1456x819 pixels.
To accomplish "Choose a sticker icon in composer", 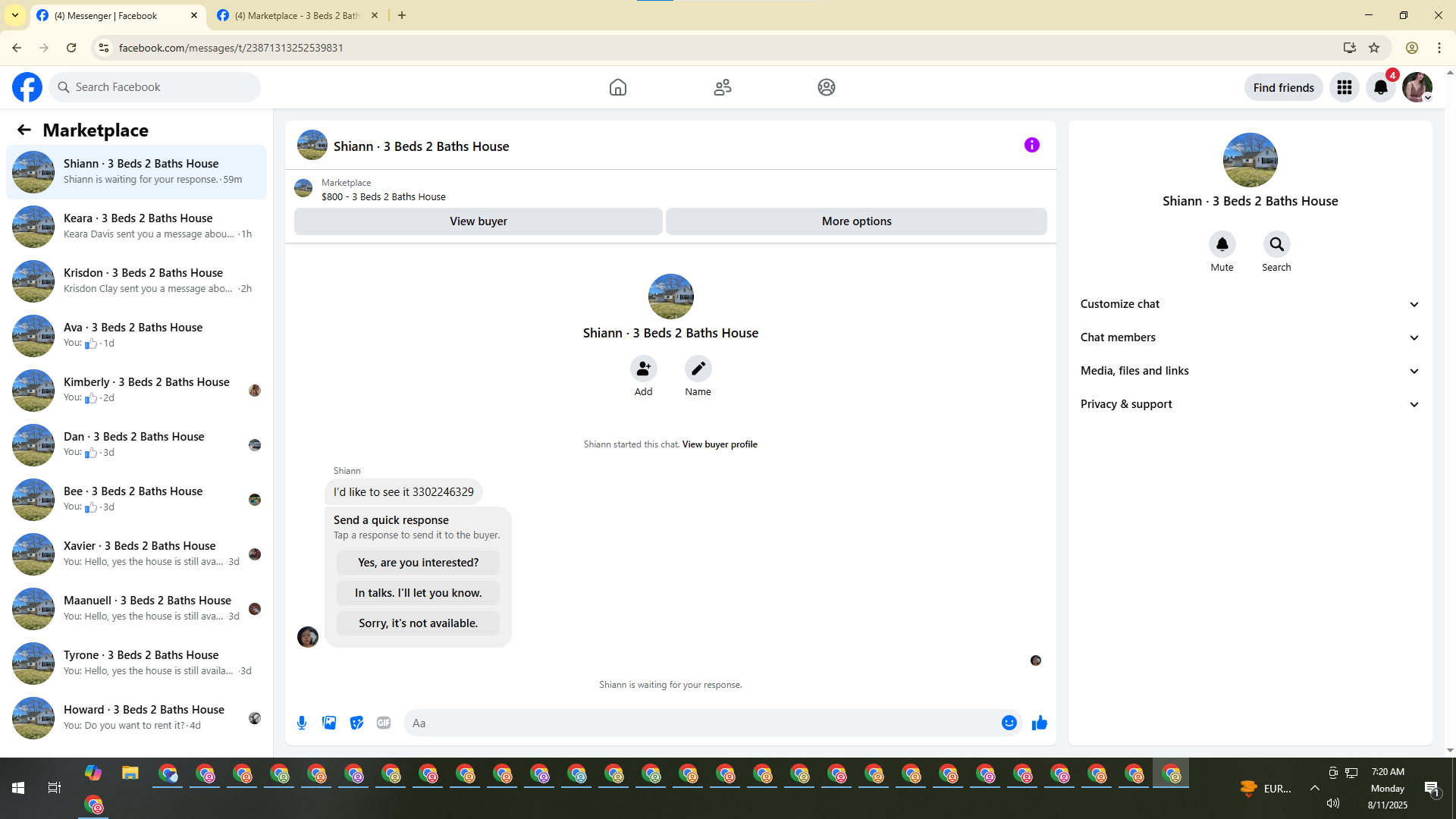I will 356,723.
